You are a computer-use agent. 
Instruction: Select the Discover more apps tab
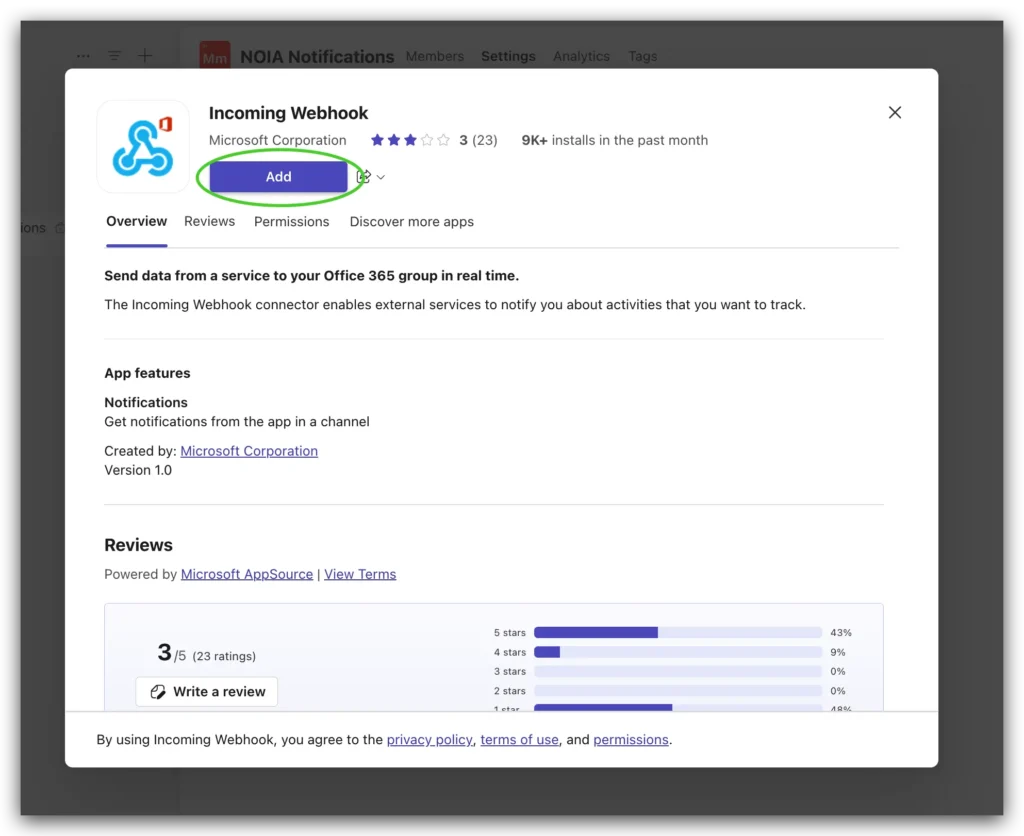click(x=411, y=221)
